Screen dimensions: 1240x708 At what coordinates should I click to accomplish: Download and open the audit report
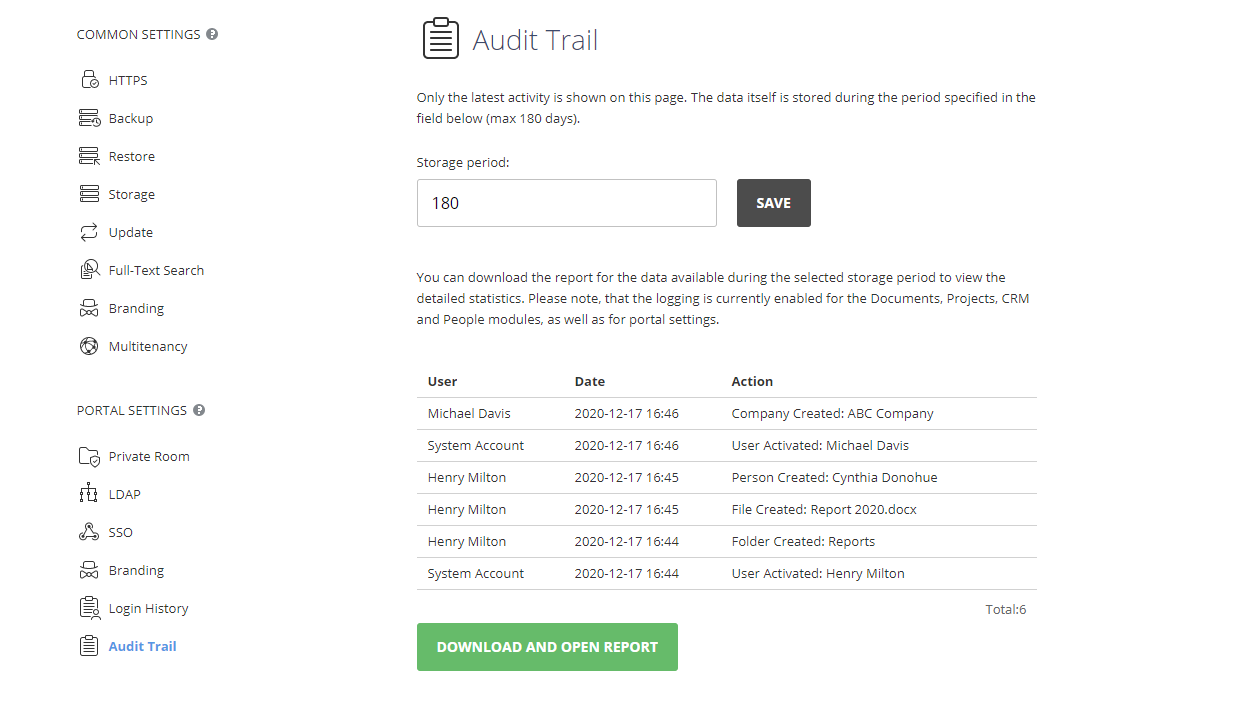(547, 646)
